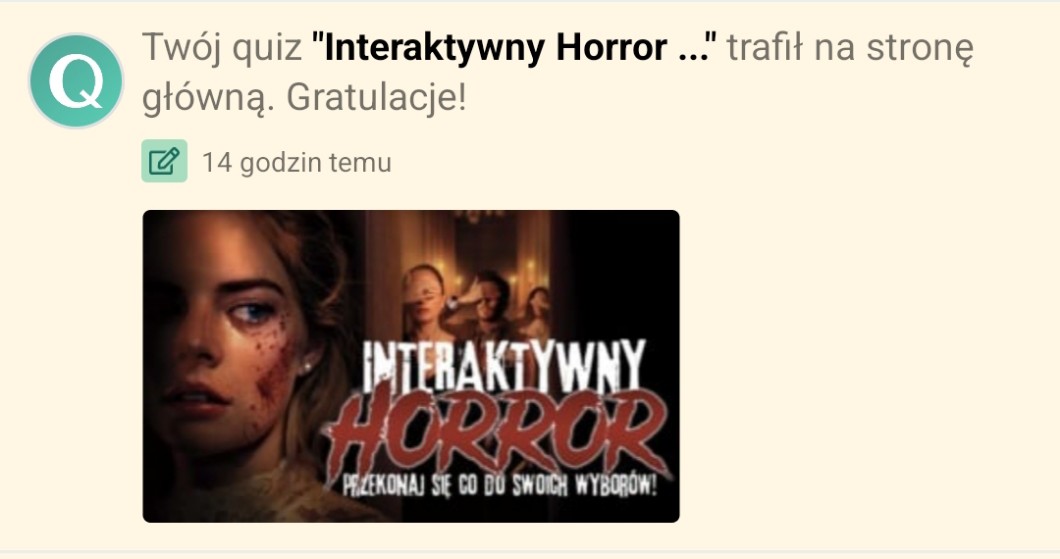1060x559 pixels.
Task: Select the "trafił na stronę" message text
Action: (x=850, y=47)
